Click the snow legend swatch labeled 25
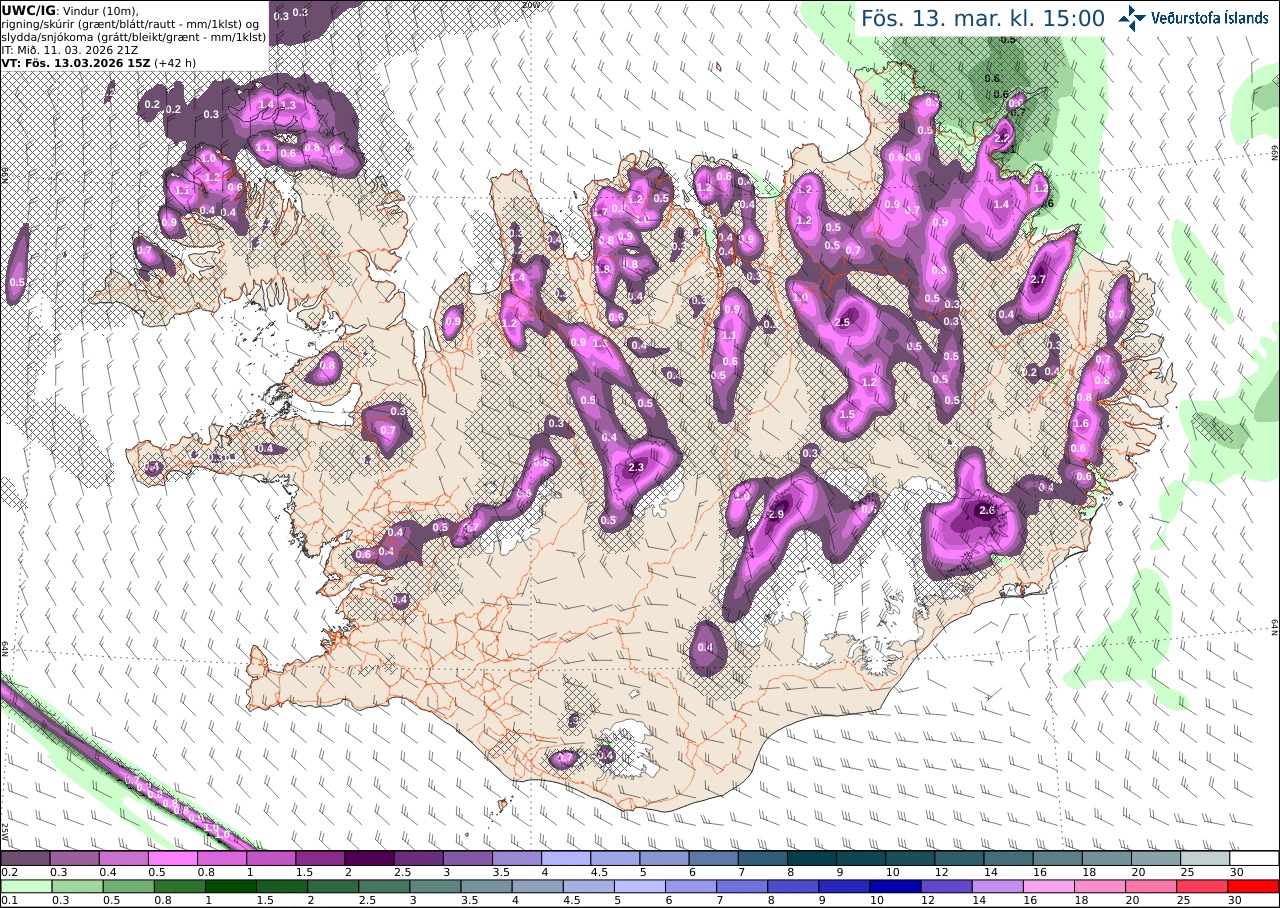The image size is (1280, 908). click(x=1205, y=858)
